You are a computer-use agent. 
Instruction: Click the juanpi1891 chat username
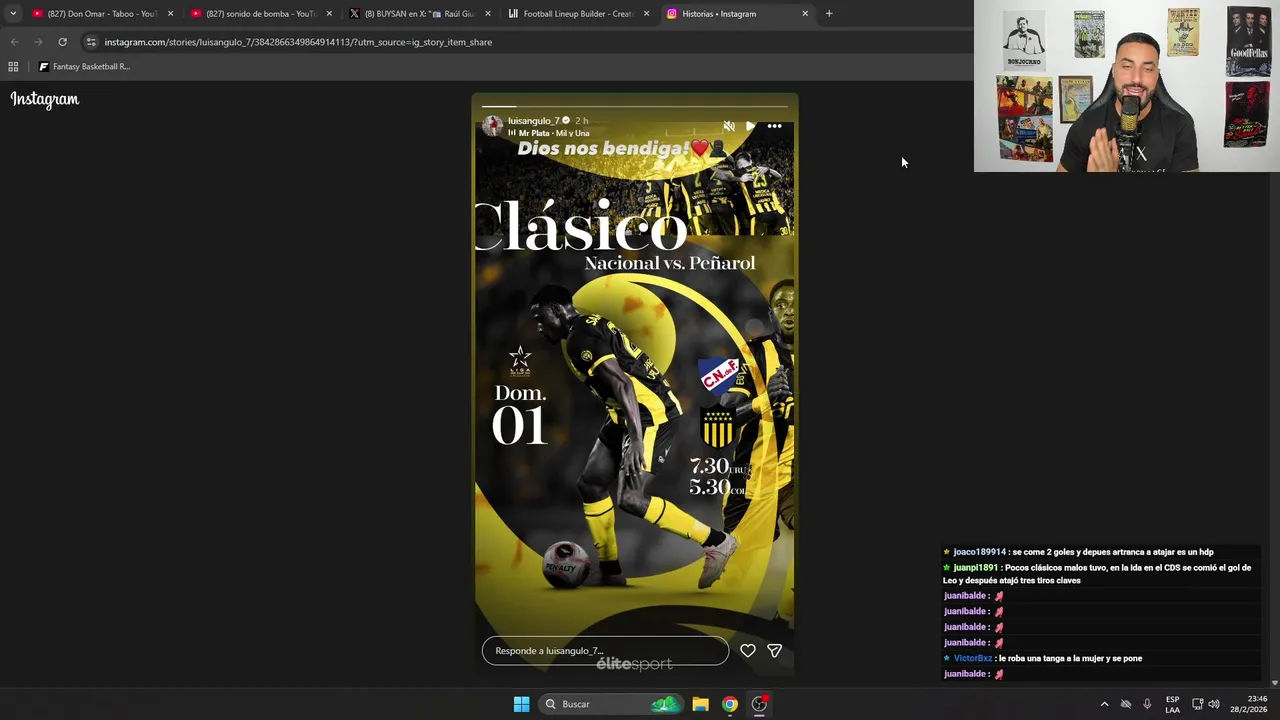975,568
